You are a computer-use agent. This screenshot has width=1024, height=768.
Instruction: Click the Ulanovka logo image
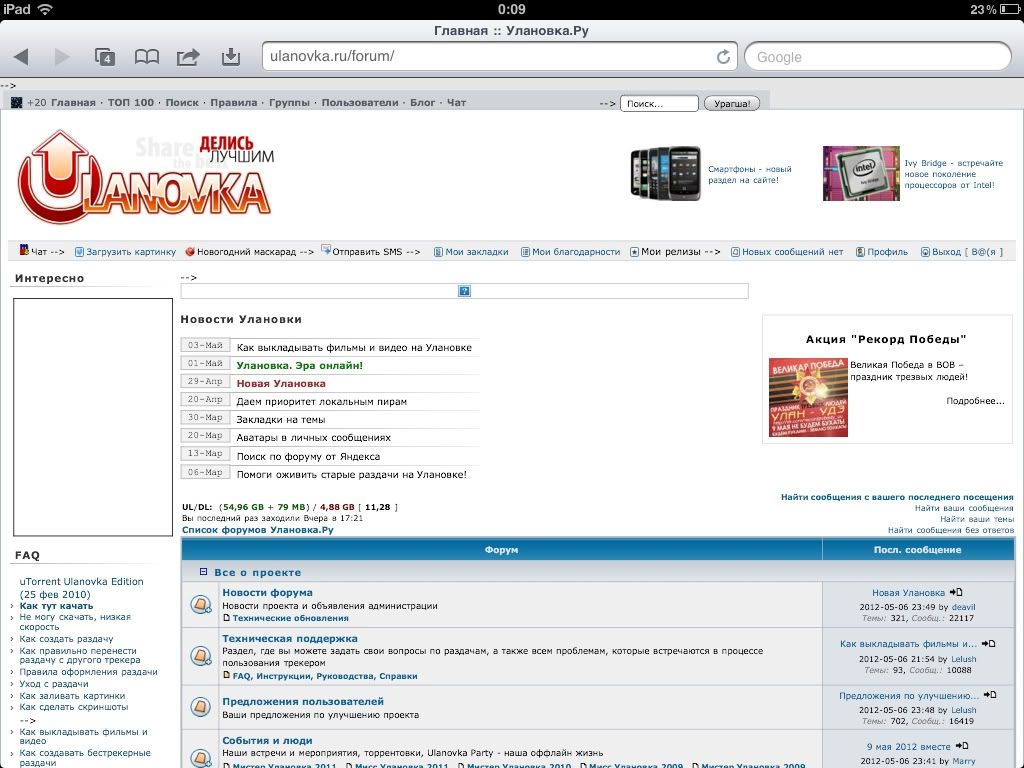(144, 177)
